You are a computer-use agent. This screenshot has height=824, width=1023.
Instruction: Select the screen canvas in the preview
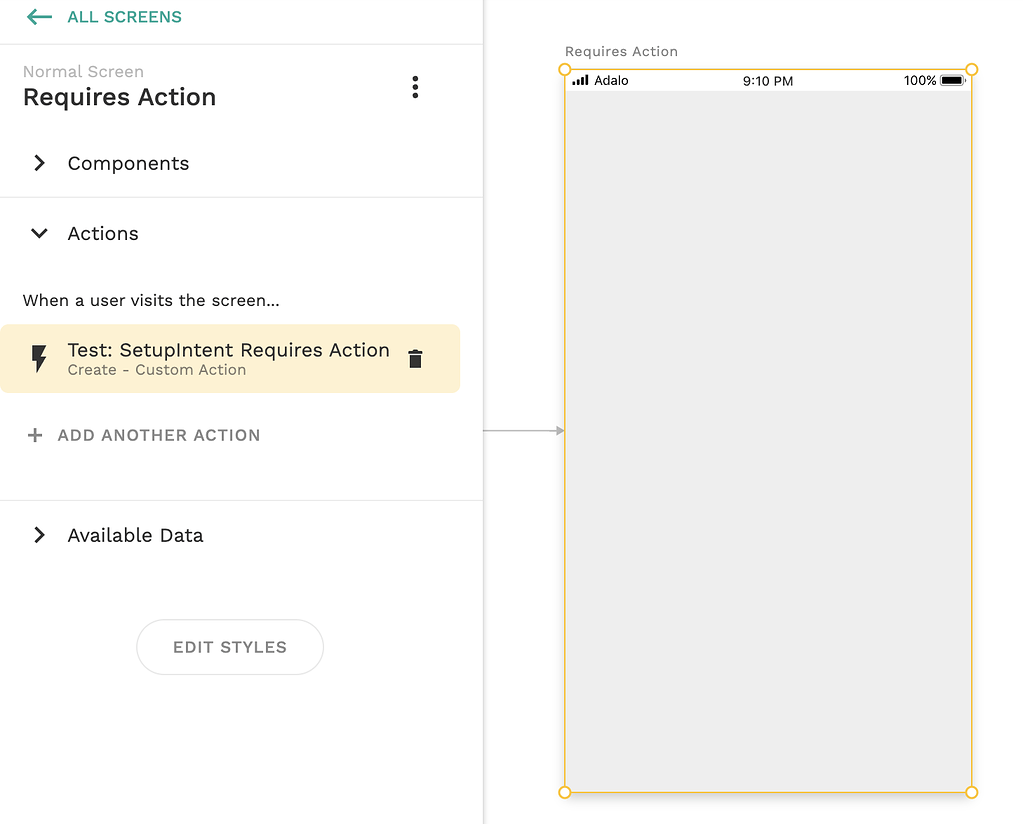[x=768, y=430]
